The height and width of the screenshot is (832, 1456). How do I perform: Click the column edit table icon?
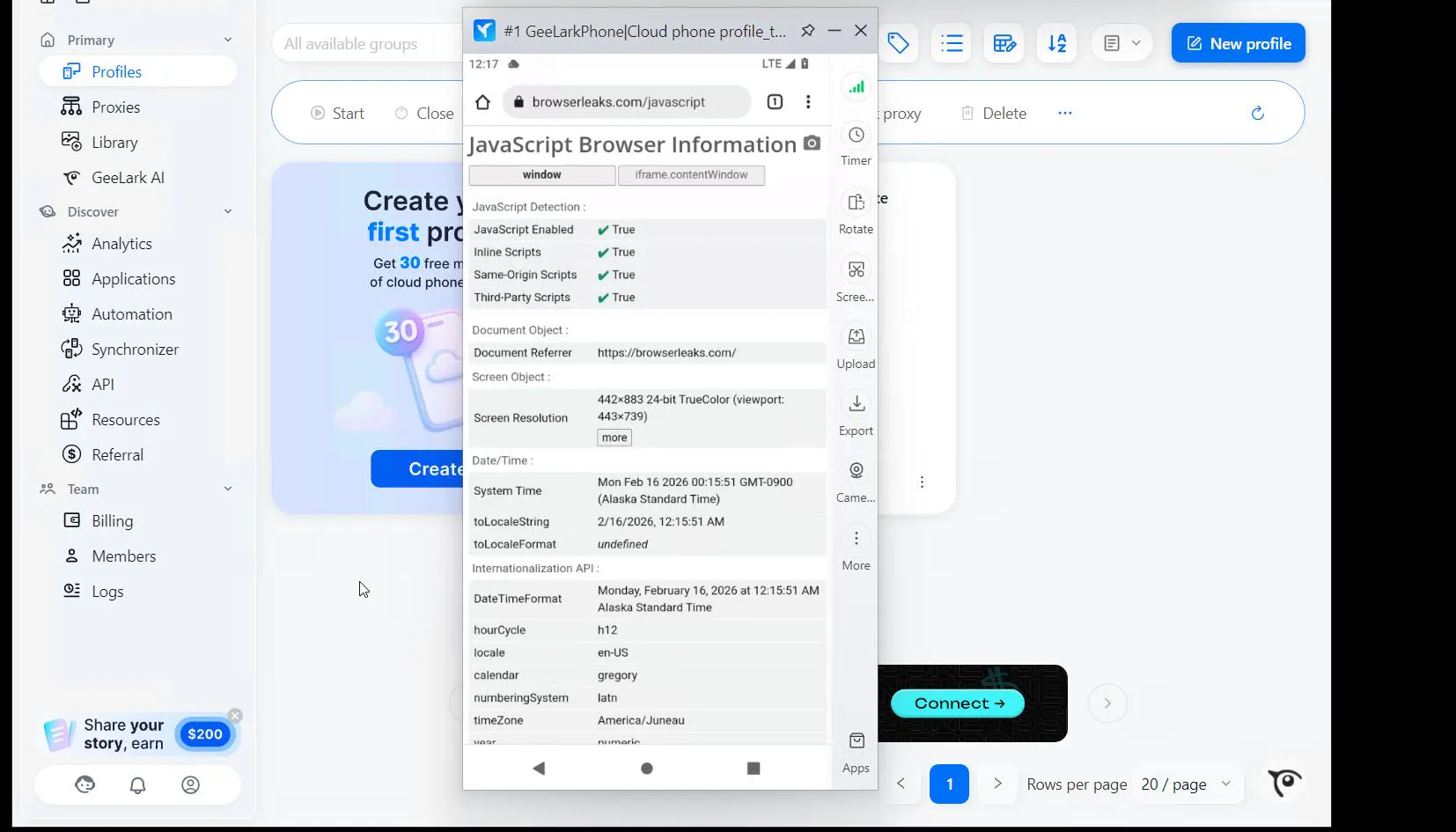(1004, 43)
